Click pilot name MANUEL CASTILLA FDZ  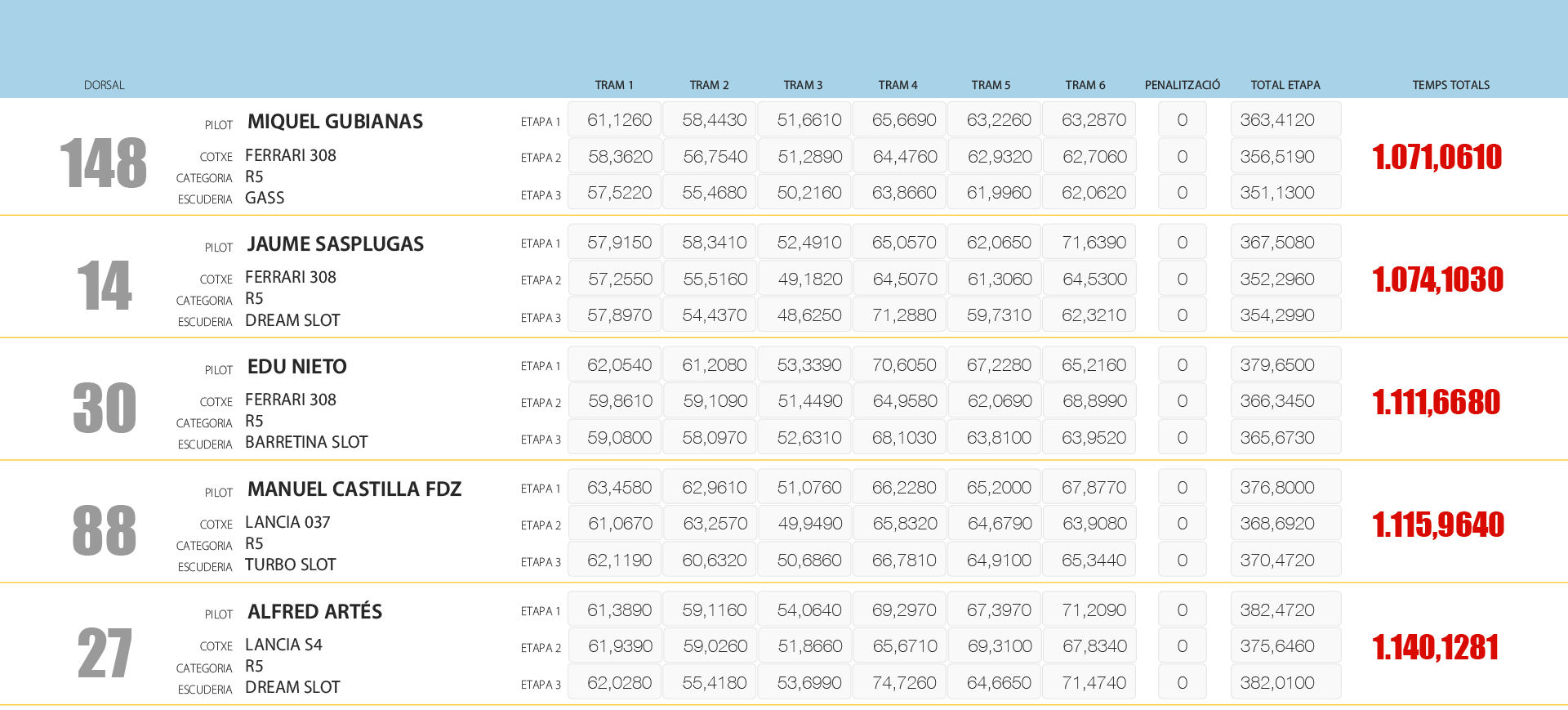(x=354, y=489)
